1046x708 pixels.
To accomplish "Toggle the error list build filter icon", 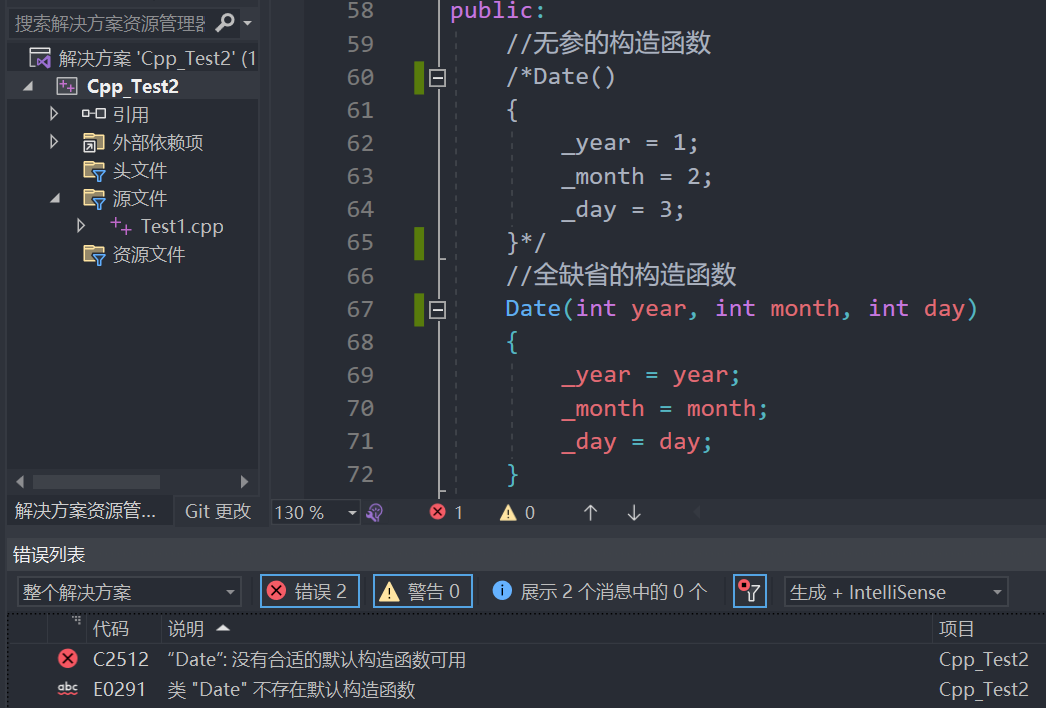I will 750,591.
